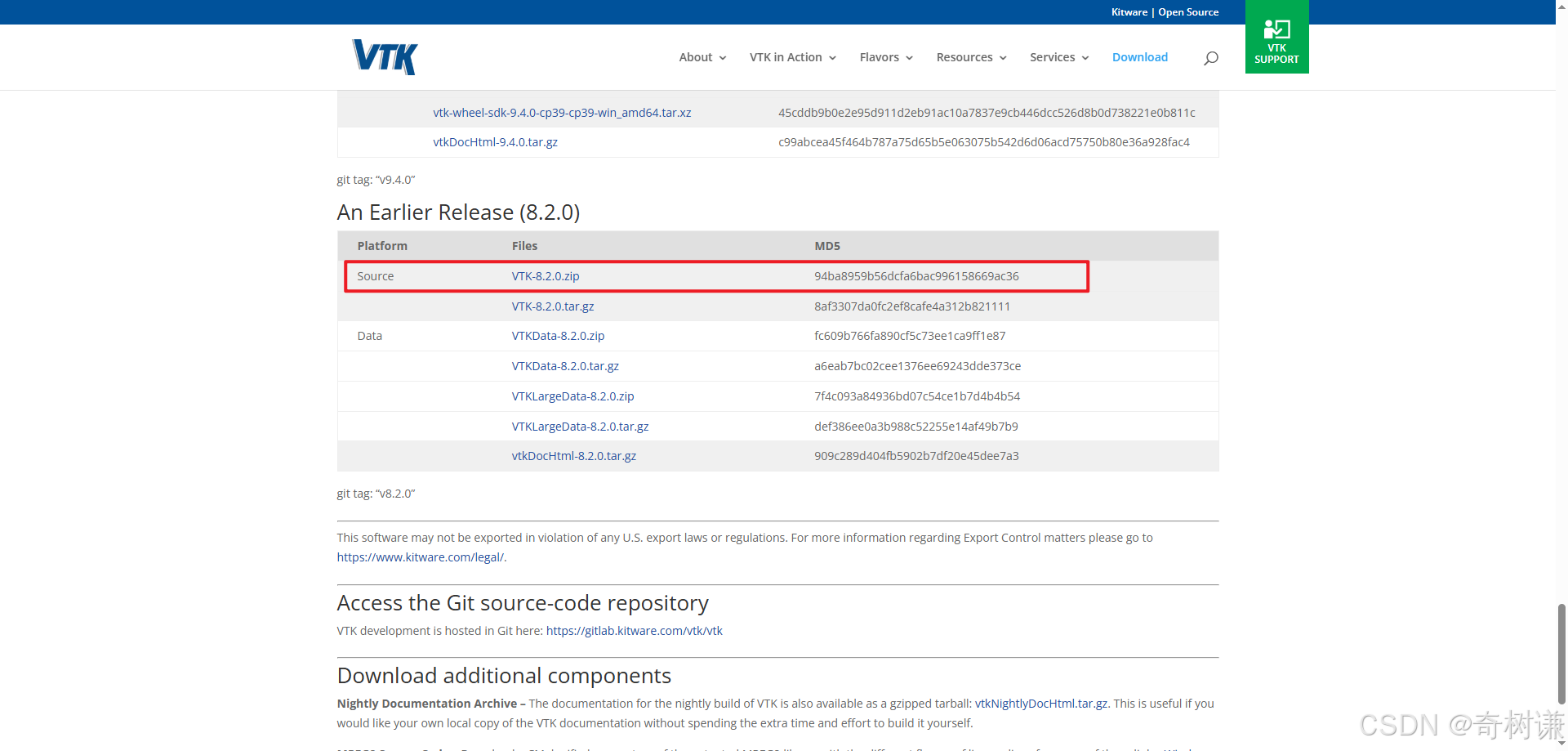Download VTKData-8.2.0.zip
1568x751 pixels.
(x=558, y=336)
